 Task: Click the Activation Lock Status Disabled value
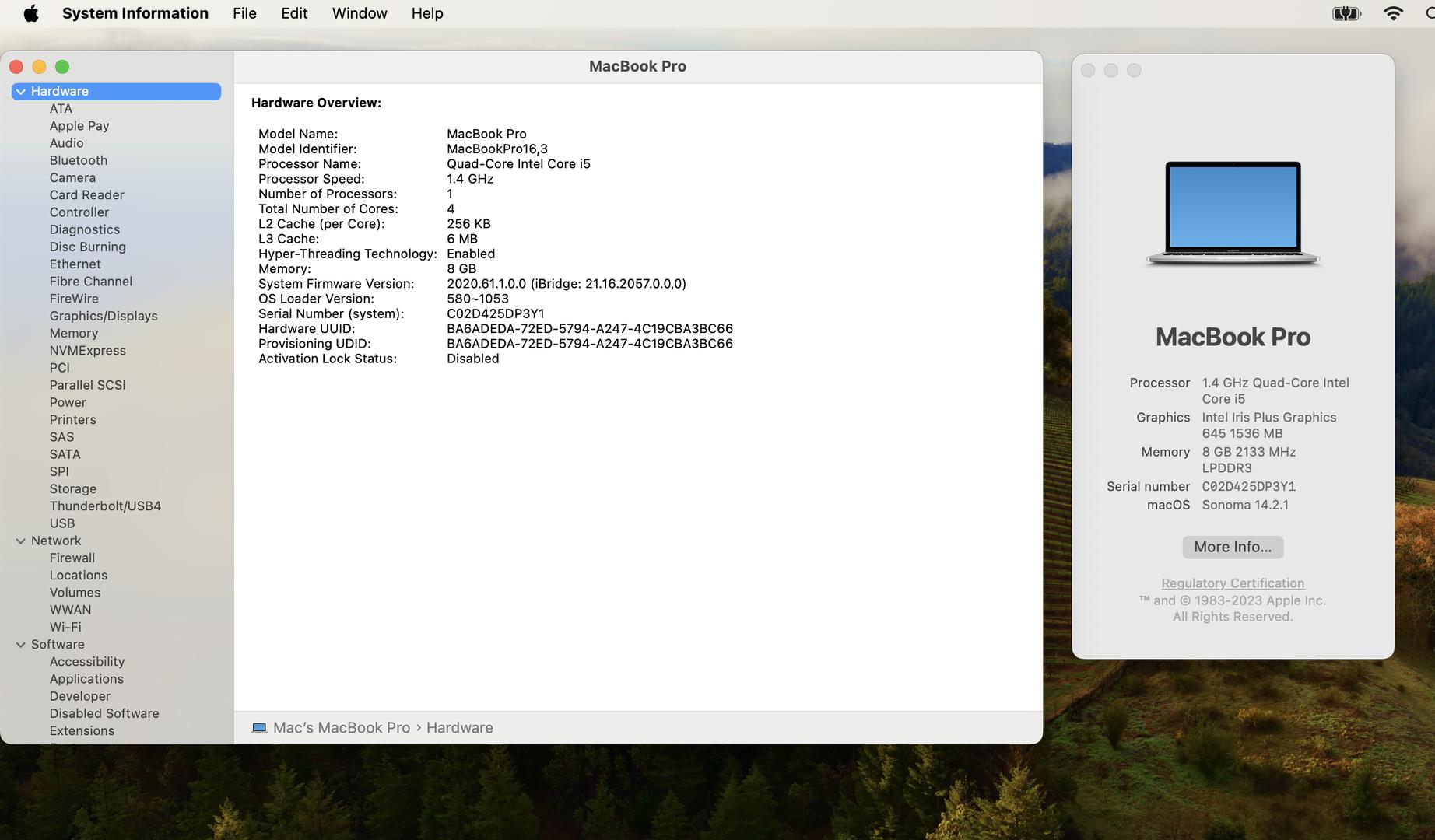(x=473, y=359)
